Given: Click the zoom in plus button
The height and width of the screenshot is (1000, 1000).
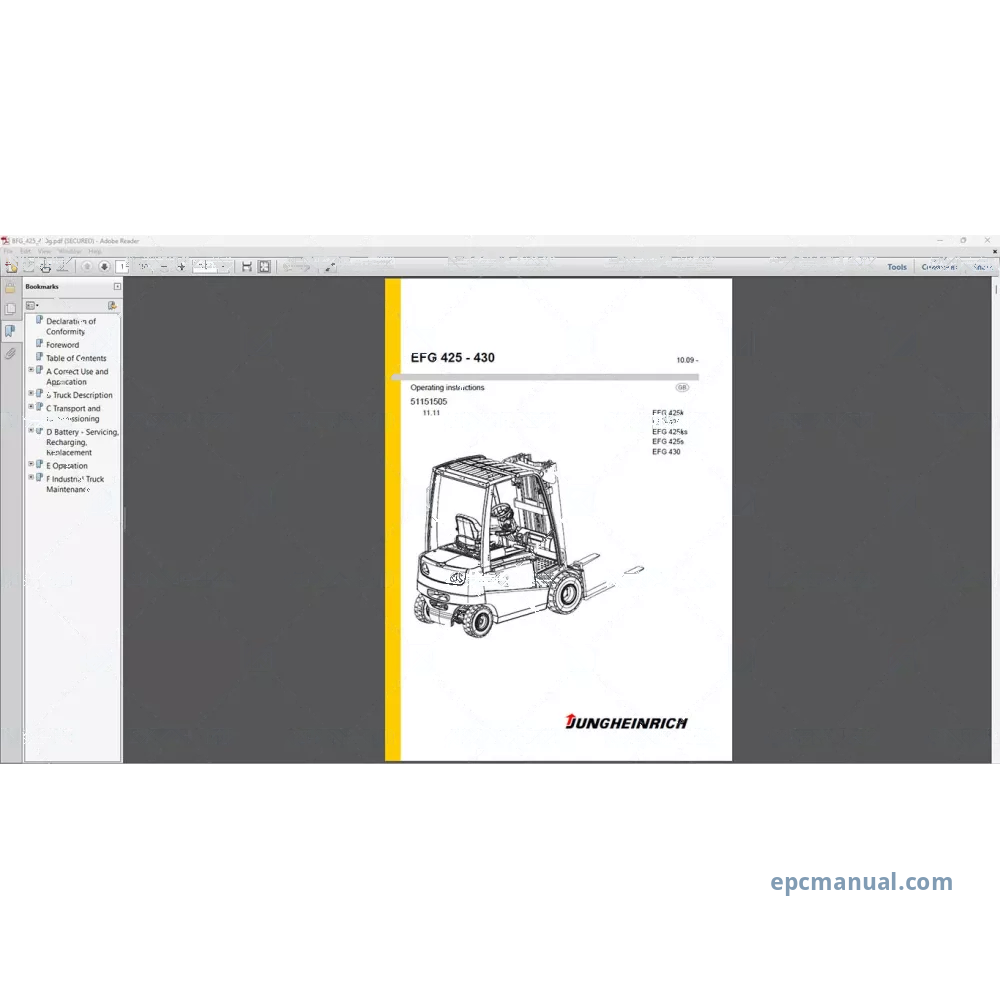Looking at the screenshot, I should (181, 267).
